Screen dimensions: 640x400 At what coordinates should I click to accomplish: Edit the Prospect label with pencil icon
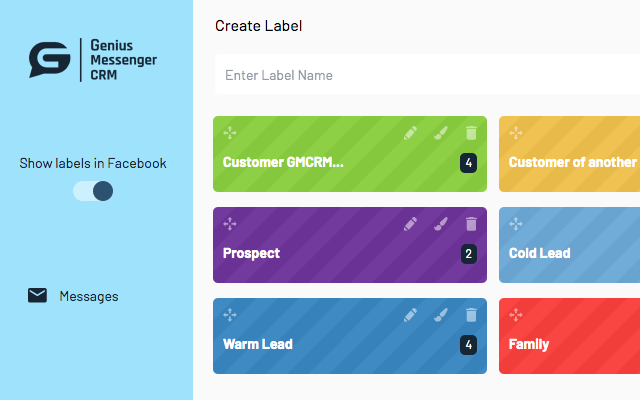click(x=410, y=224)
